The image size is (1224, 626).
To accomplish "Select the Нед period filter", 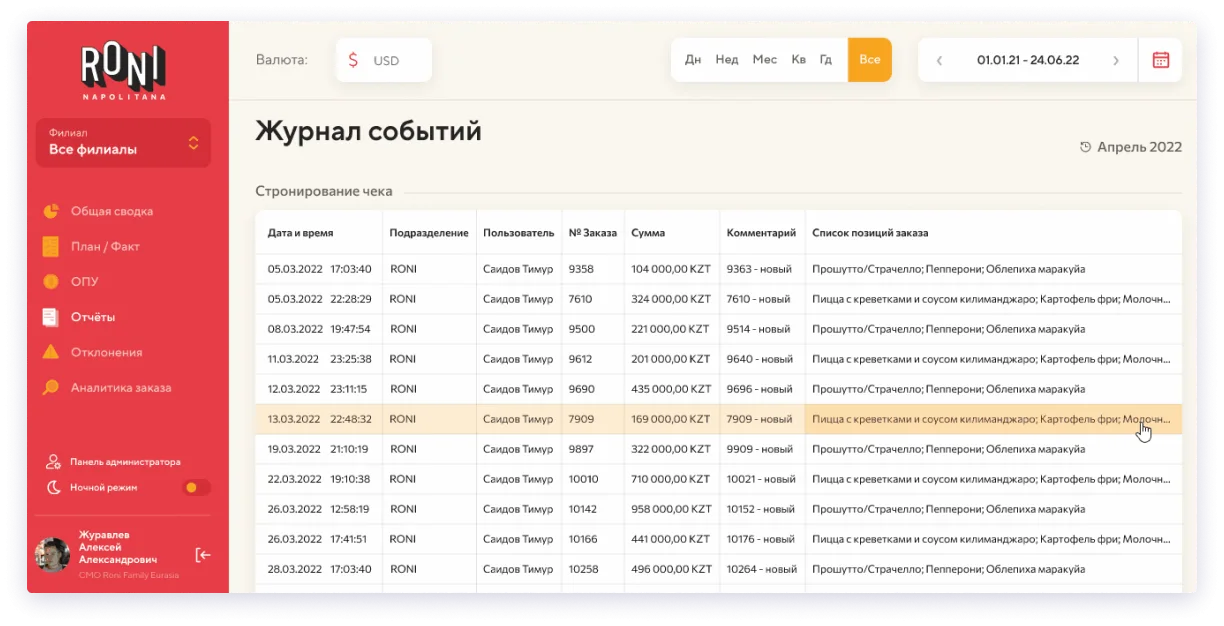I will pos(727,60).
